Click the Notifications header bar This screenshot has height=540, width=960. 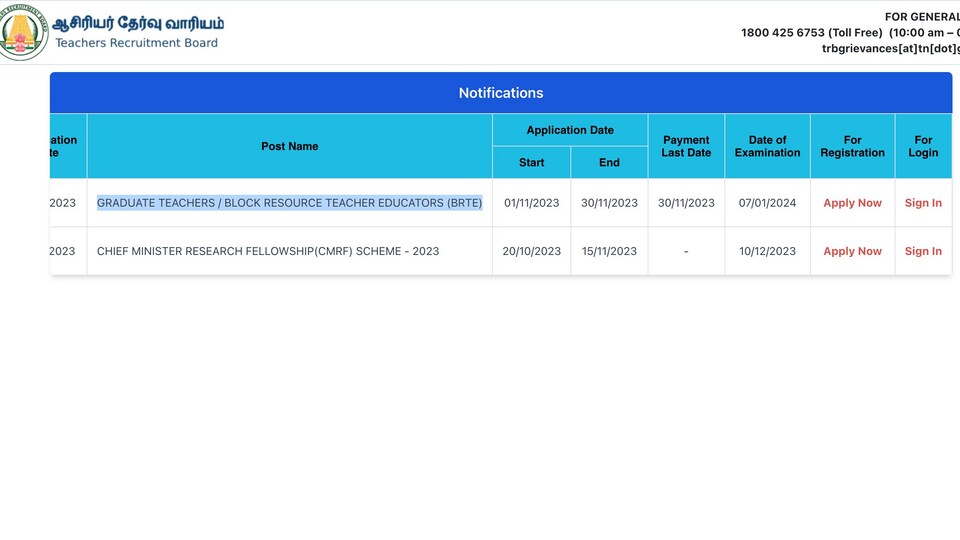click(x=501, y=92)
